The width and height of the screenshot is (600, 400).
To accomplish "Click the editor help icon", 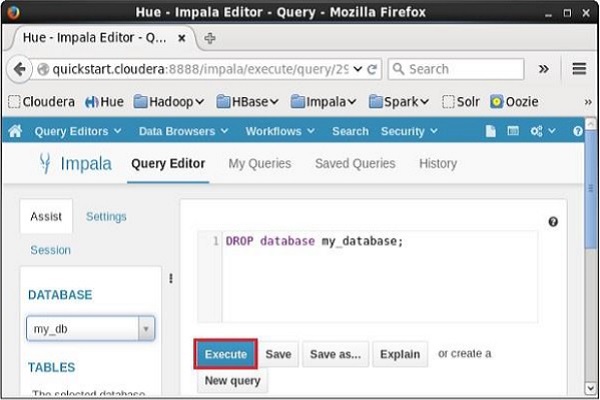I will 553,222.
